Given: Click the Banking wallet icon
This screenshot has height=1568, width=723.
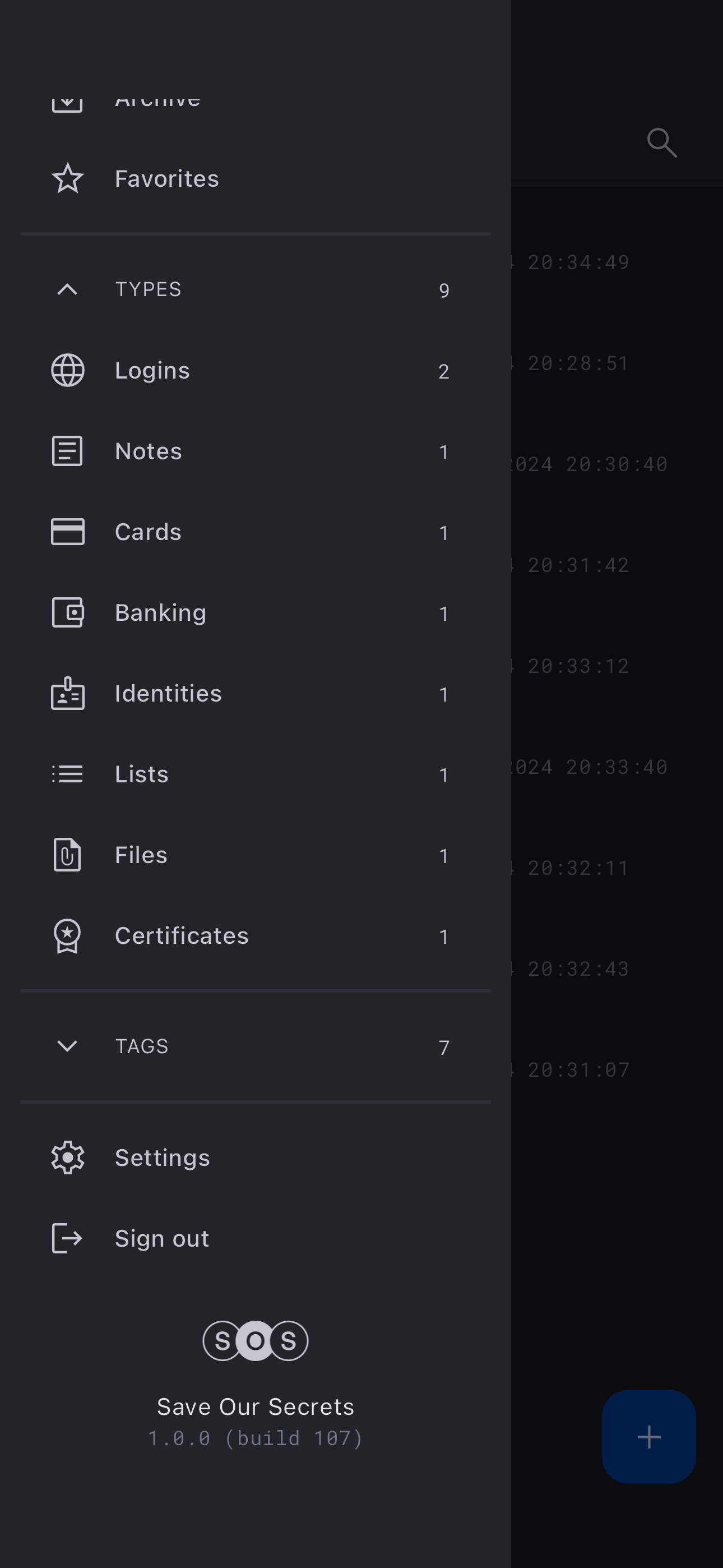Looking at the screenshot, I should (x=68, y=612).
